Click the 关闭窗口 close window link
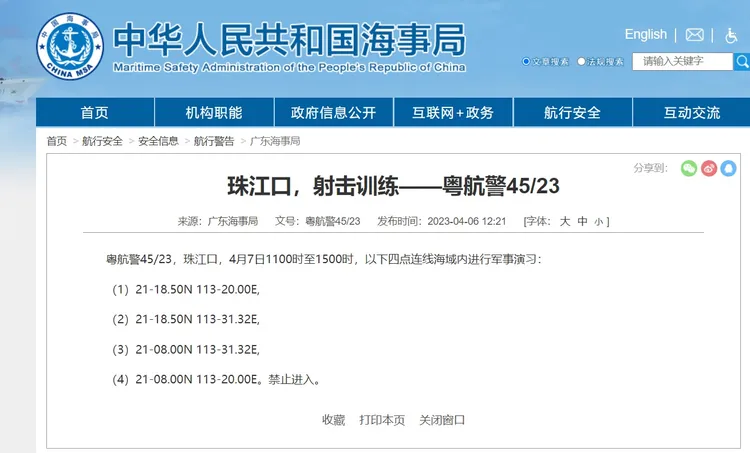Image resolution: width=750 pixels, height=453 pixels. pos(442,420)
